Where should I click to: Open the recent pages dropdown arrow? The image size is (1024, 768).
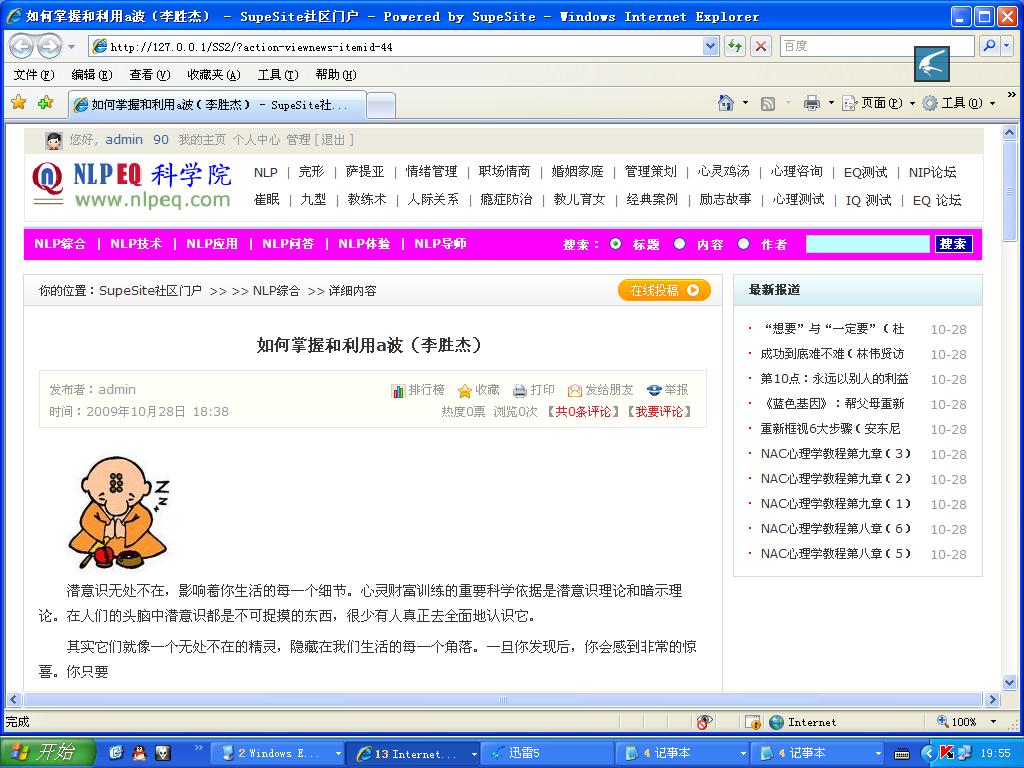[72, 47]
